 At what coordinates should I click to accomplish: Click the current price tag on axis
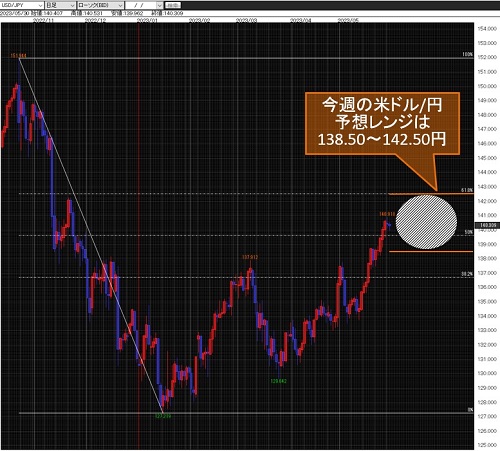coord(487,226)
